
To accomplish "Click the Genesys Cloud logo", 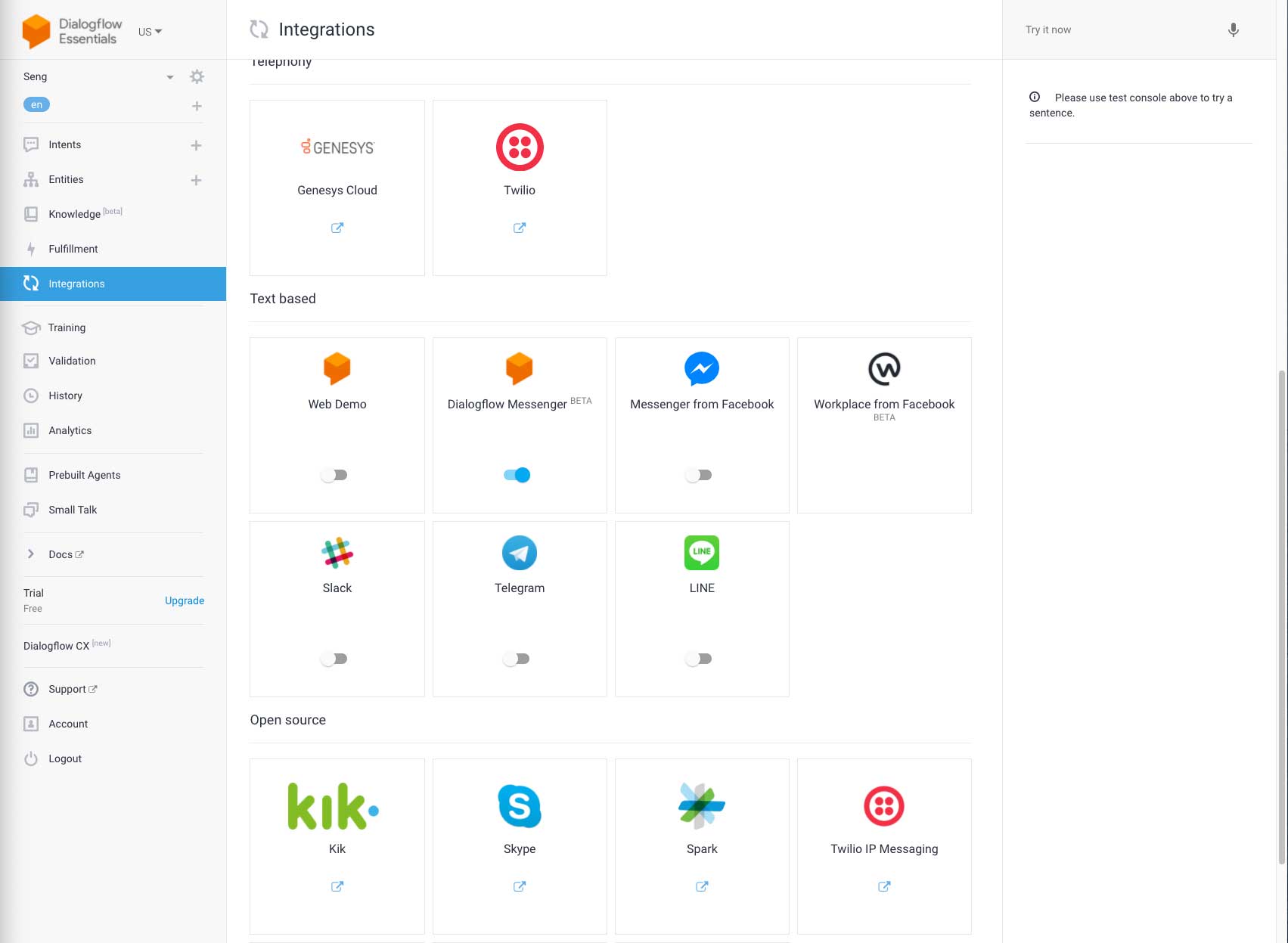I will (337, 147).
